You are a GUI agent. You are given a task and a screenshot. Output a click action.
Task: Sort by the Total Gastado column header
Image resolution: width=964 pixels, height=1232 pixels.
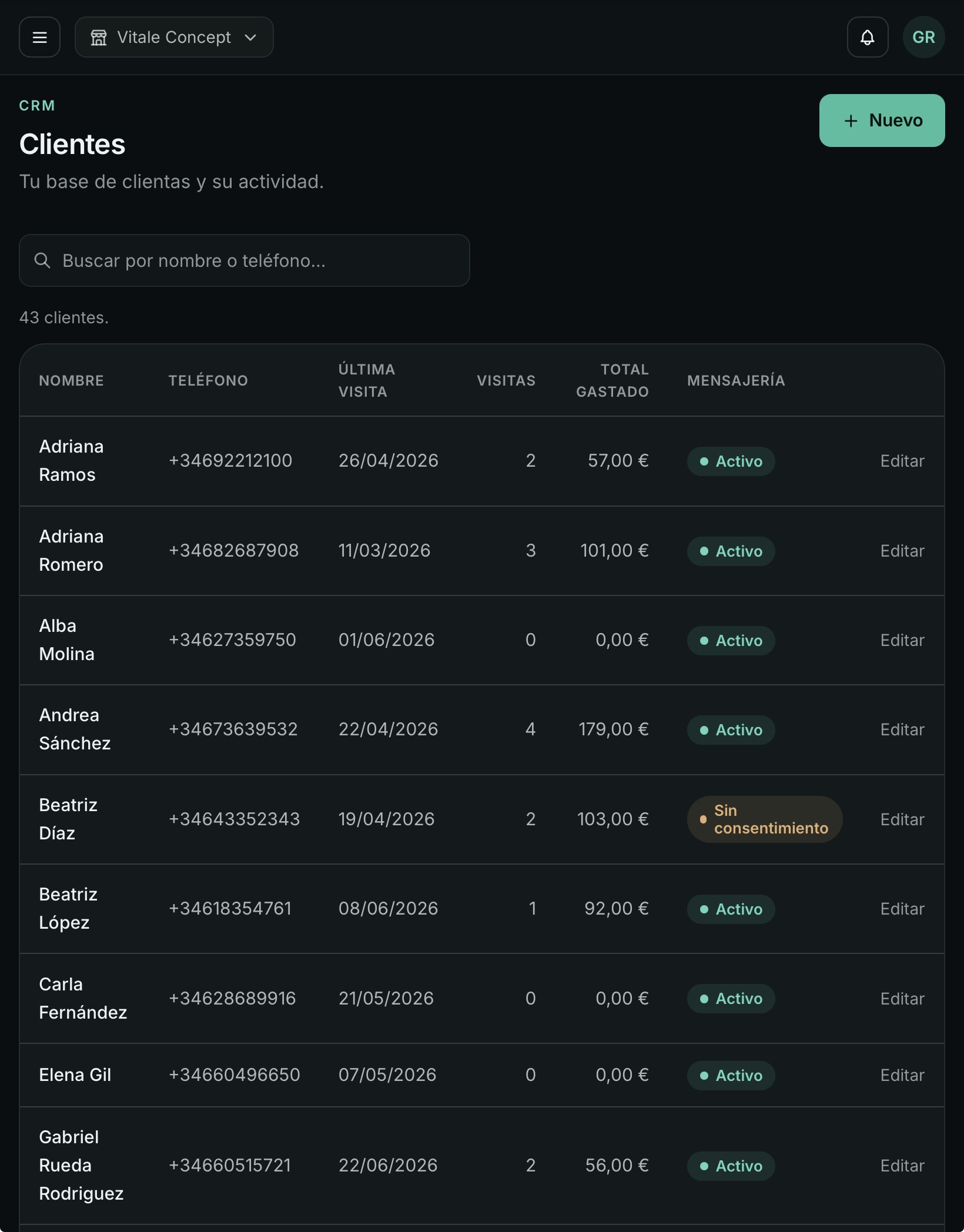point(612,381)
